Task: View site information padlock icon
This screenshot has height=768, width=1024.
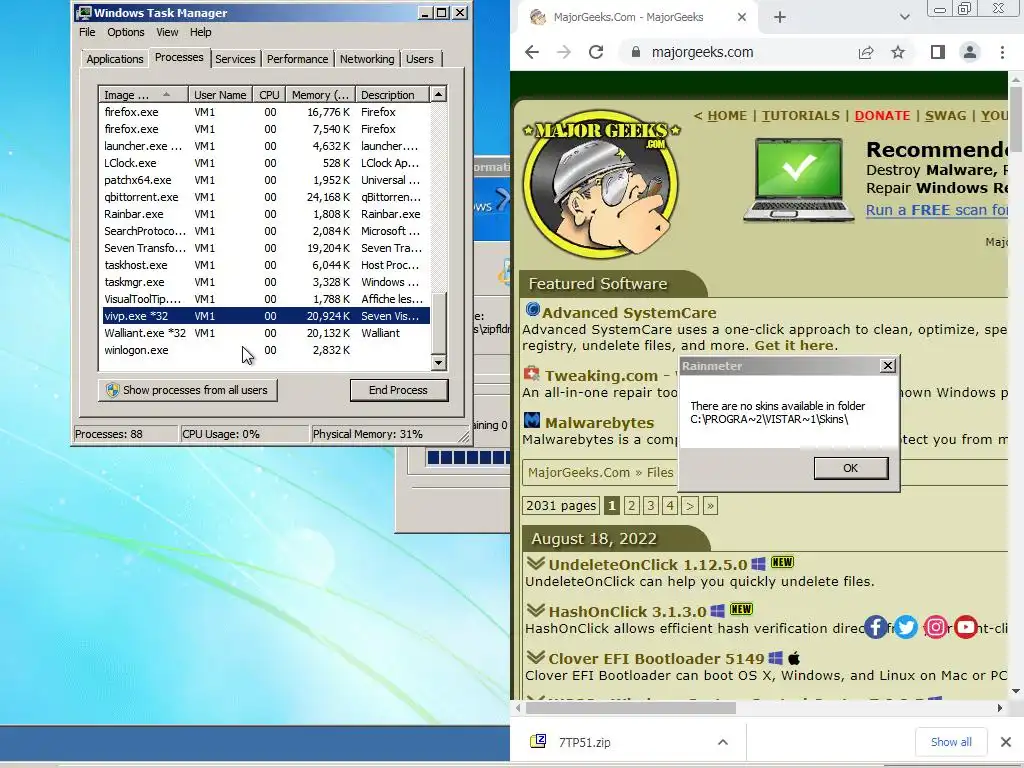Action: click(635, 52)
